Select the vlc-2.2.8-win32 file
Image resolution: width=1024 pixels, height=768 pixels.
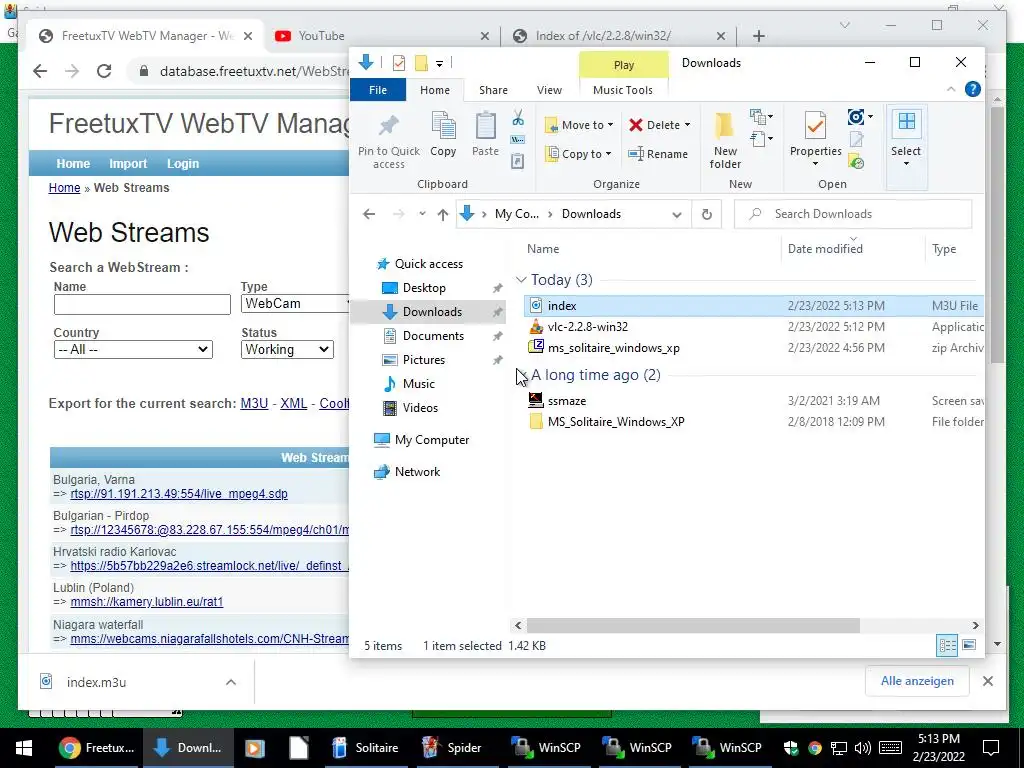pyautogui.click(x=588, y=327)
